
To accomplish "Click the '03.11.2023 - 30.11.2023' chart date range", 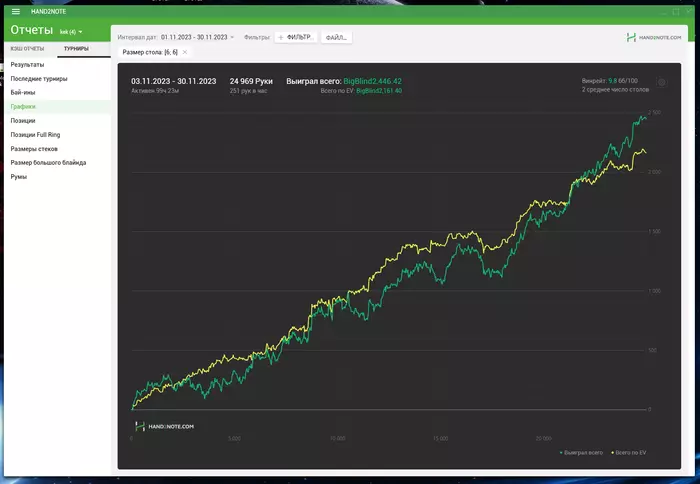I will tap(174, 81).
